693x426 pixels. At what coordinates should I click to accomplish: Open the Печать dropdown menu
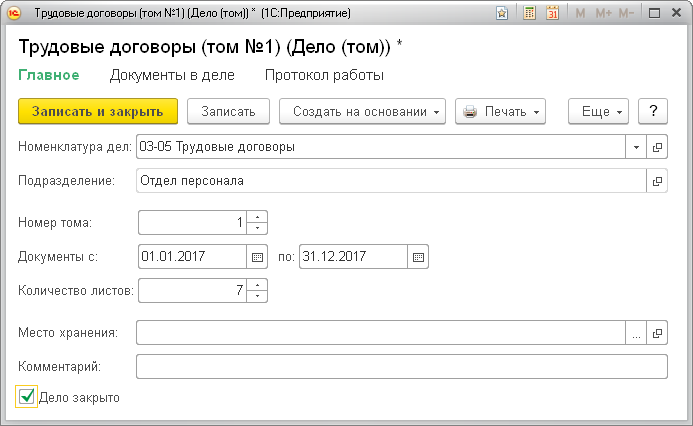[x=500, y=111]
